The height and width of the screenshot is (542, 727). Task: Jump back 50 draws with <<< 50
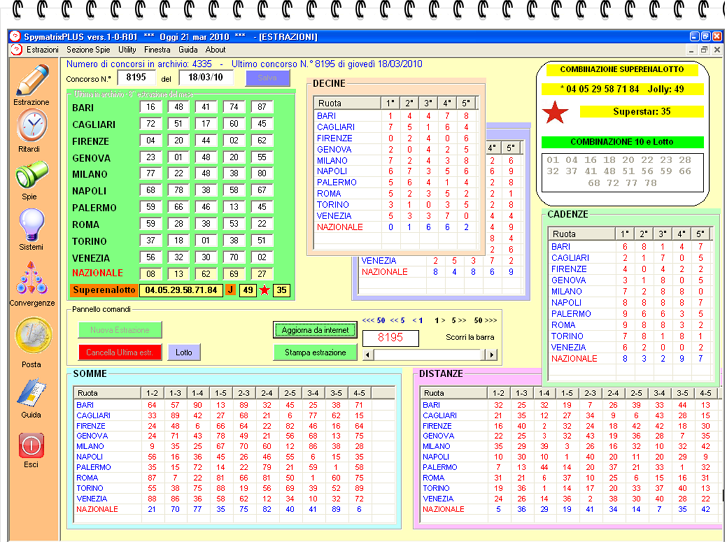click(374, 320)
